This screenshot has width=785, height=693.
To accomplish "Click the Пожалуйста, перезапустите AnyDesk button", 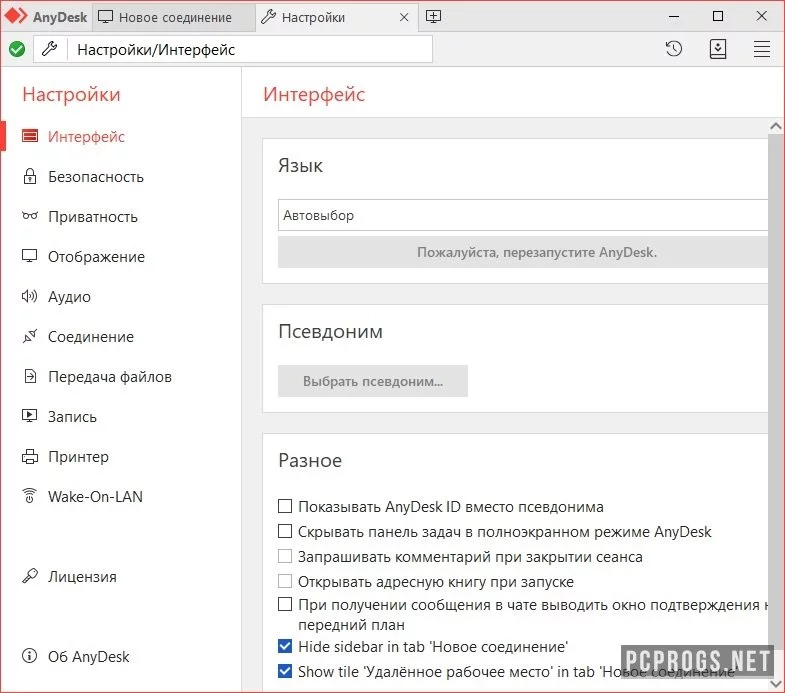I will click(523, 252).
